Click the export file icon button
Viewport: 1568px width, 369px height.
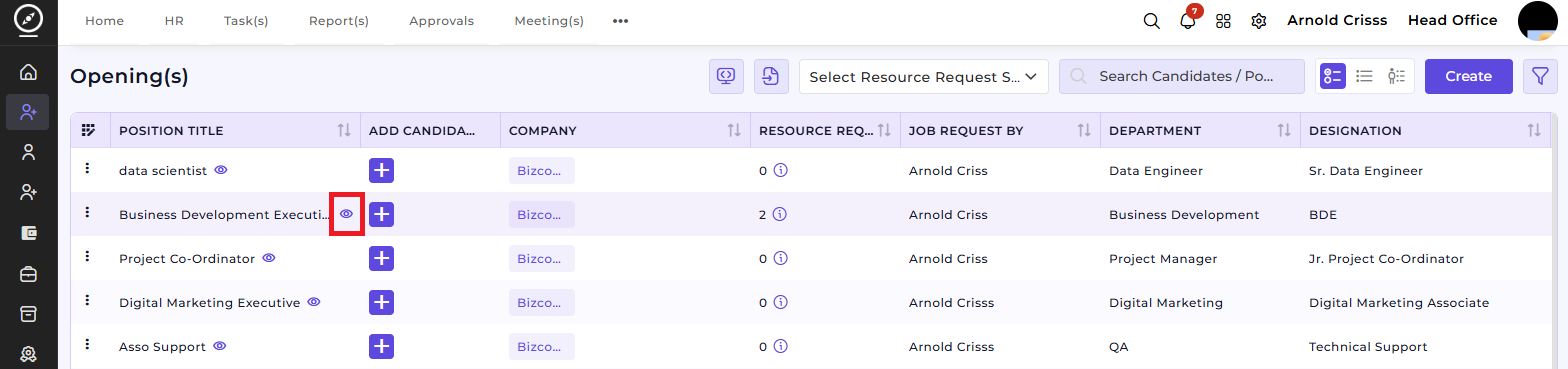point(771,76)
